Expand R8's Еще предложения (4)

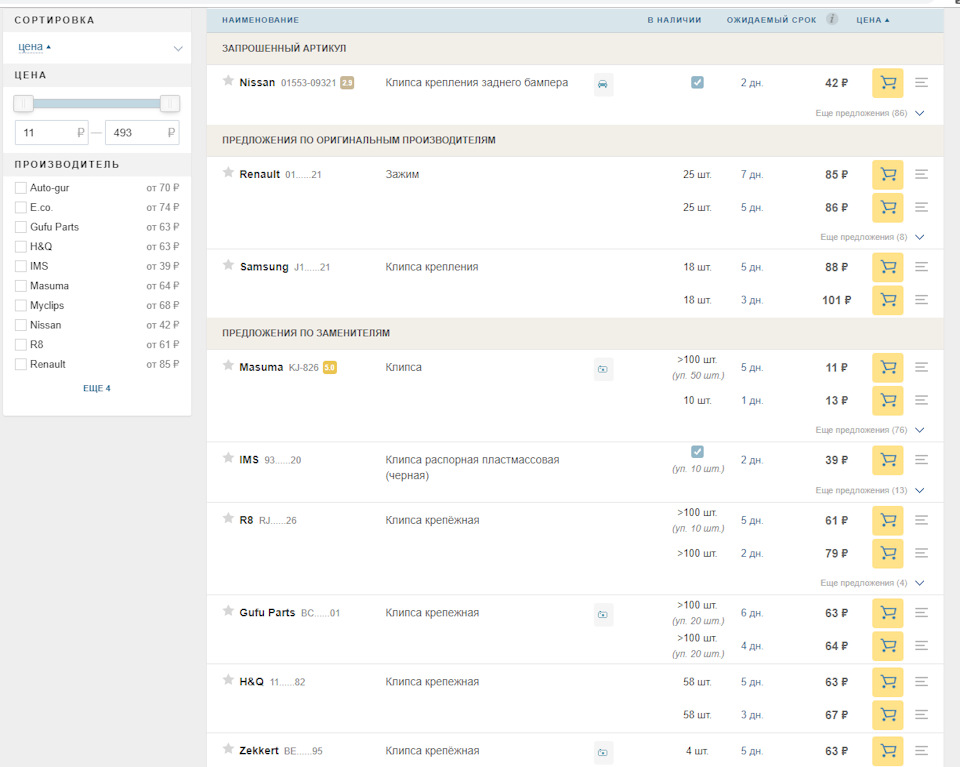coord(872,583)
